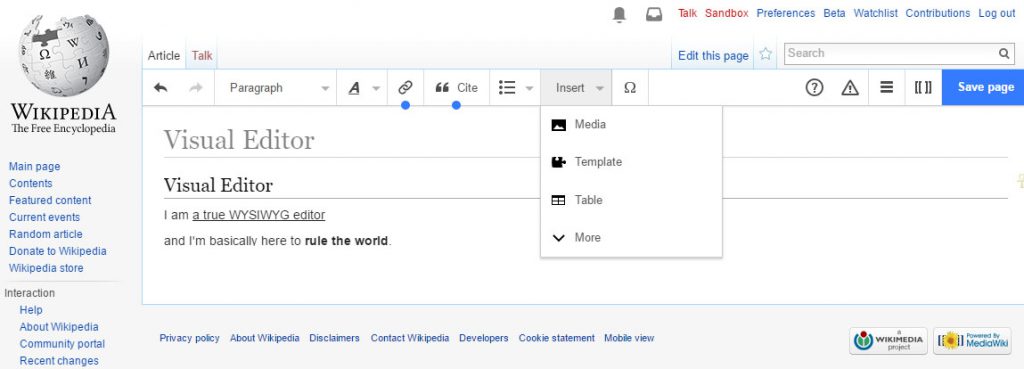This screenshot has width=1024, height=369.
Task: Click the link chain icon
Action: (x=406, y=88)
